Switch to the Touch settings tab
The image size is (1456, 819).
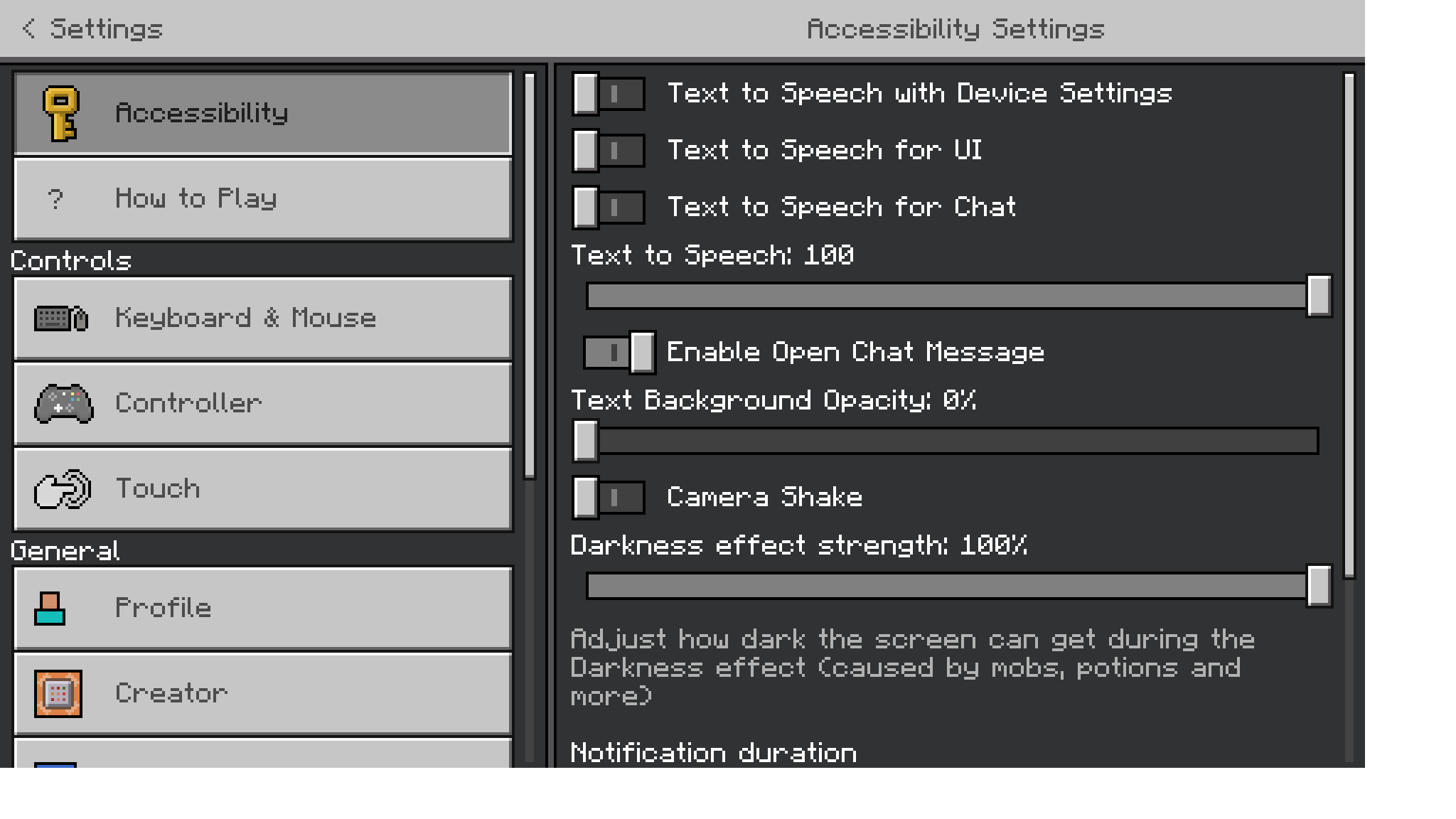point(158,489)
